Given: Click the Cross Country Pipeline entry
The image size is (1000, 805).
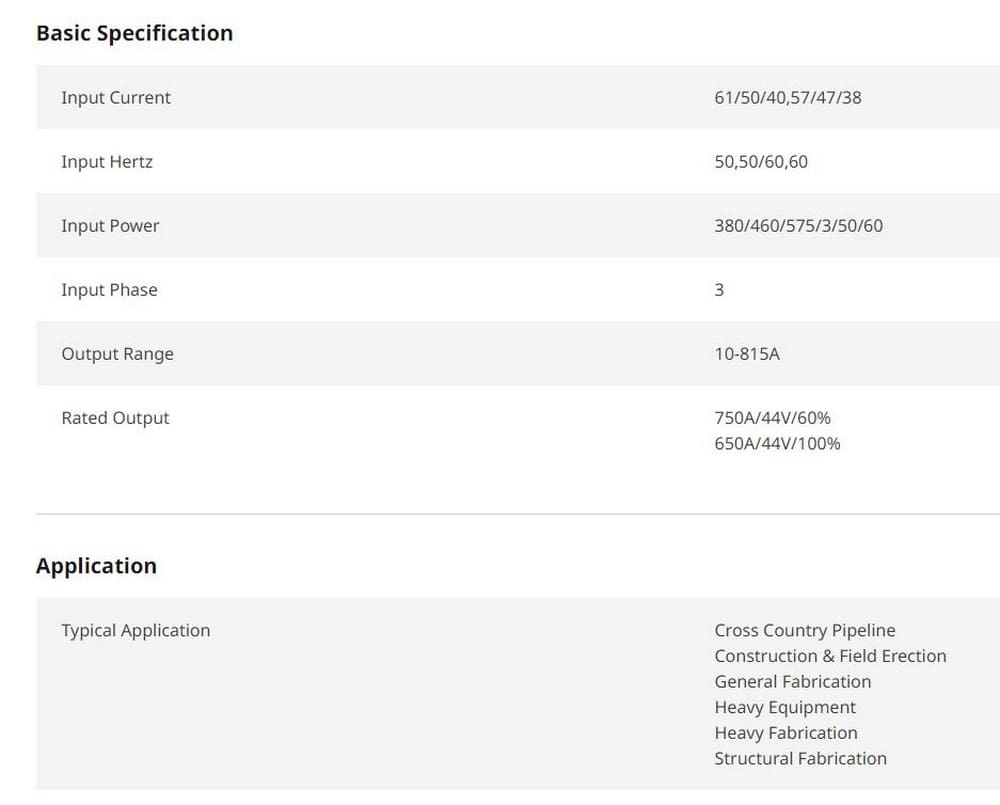Looking at the screenshot, I should [x=805, y=631].
